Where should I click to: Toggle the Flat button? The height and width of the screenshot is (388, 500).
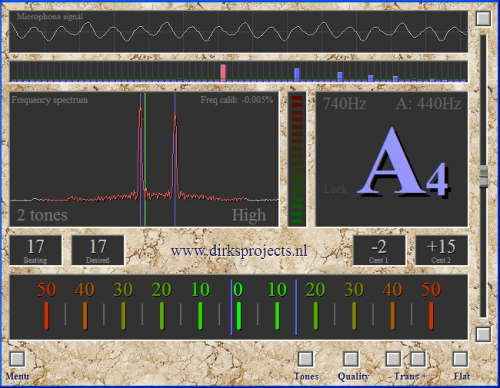click(460, 359)
